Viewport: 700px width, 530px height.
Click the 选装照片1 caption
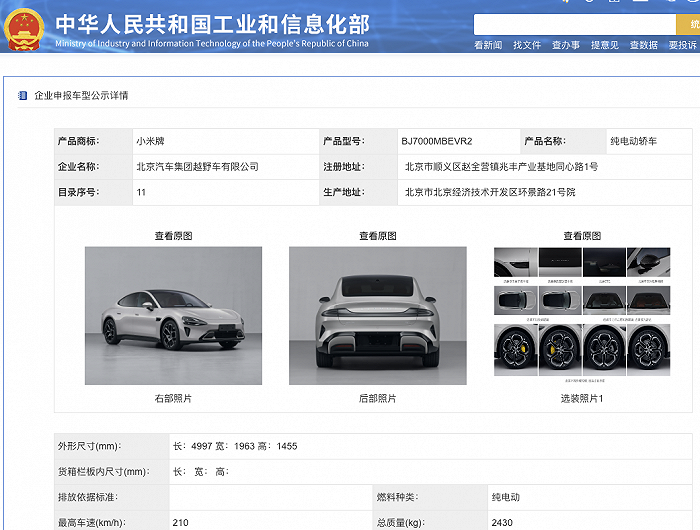click(x=582, y=398)
